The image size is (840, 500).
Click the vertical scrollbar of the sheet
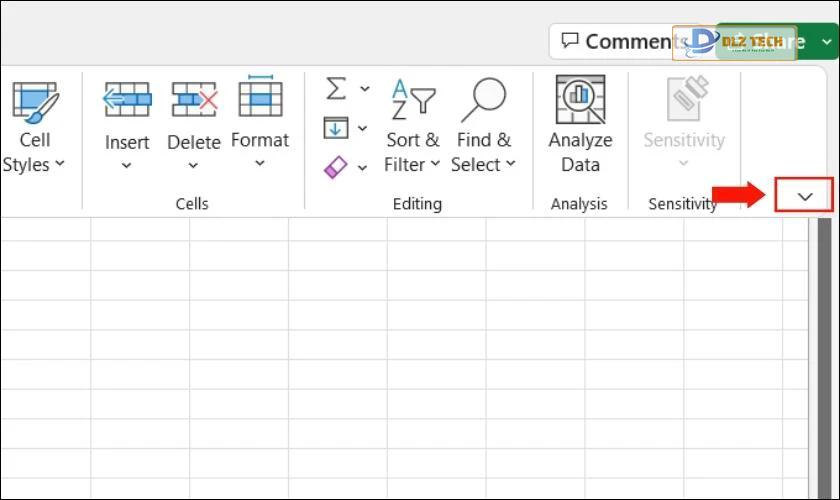pyautogui.click(x=824, y=358)
